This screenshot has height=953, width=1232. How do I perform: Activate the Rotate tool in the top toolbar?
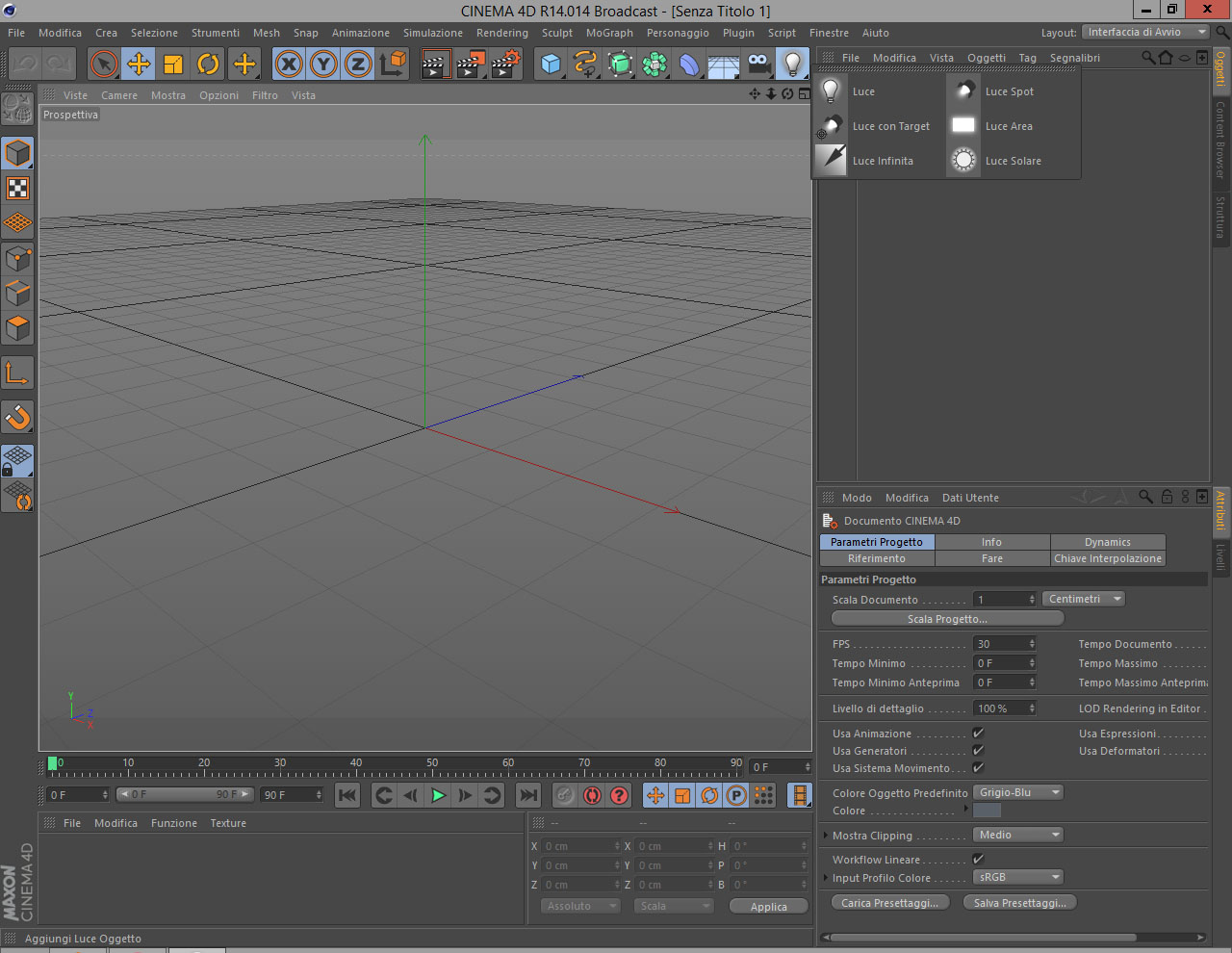[208, 64]
